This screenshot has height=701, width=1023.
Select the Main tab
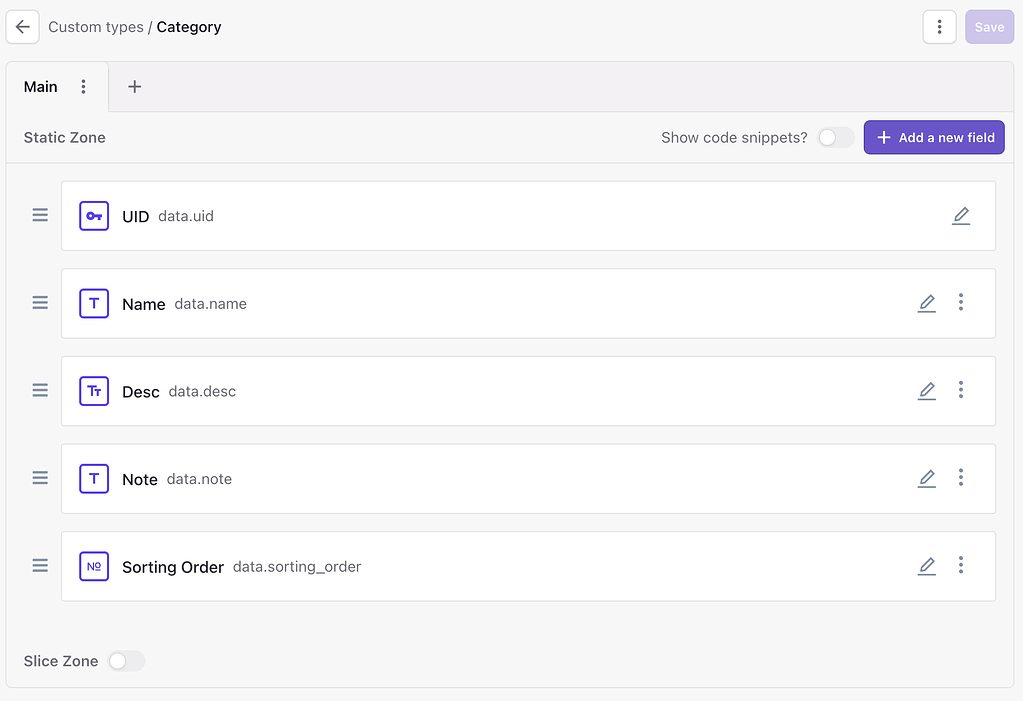[41, 87]
